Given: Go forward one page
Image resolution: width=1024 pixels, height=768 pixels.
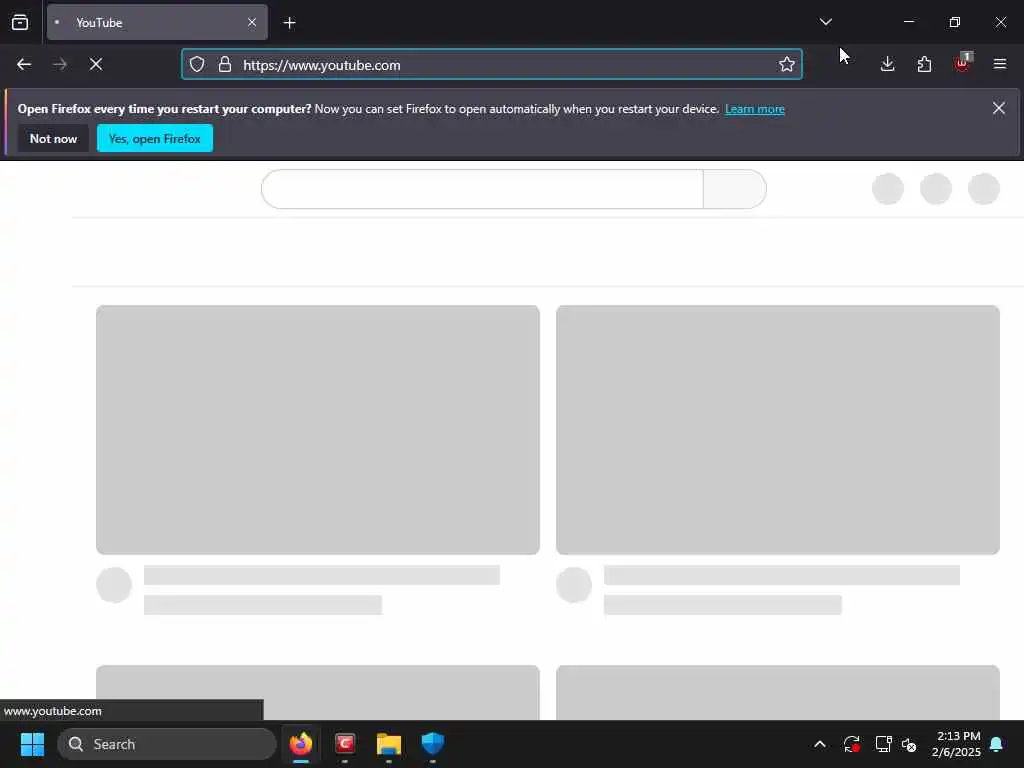Looking at the screenshot, I should tap(60, 64).
